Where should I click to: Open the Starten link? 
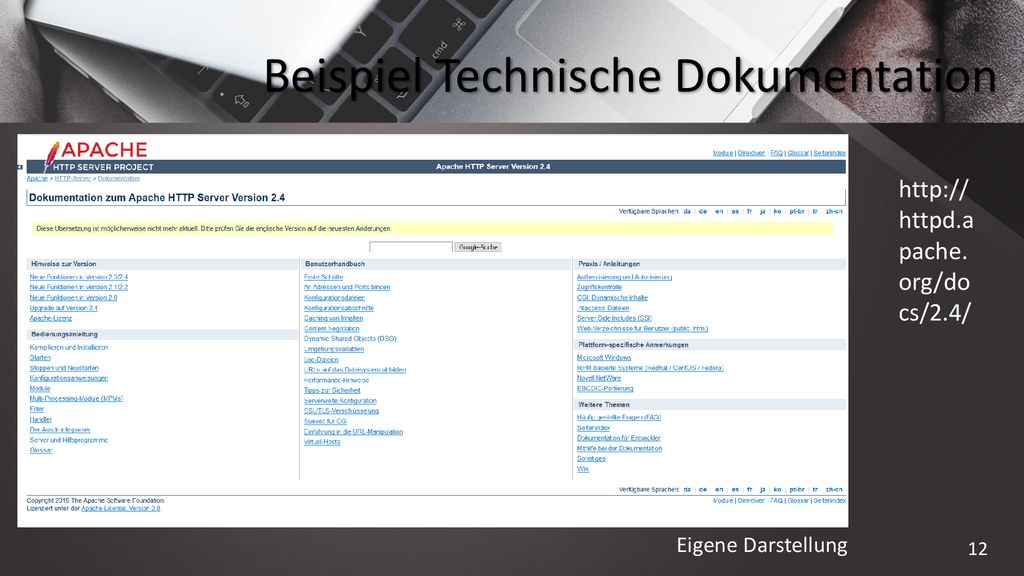coord(40,358)
